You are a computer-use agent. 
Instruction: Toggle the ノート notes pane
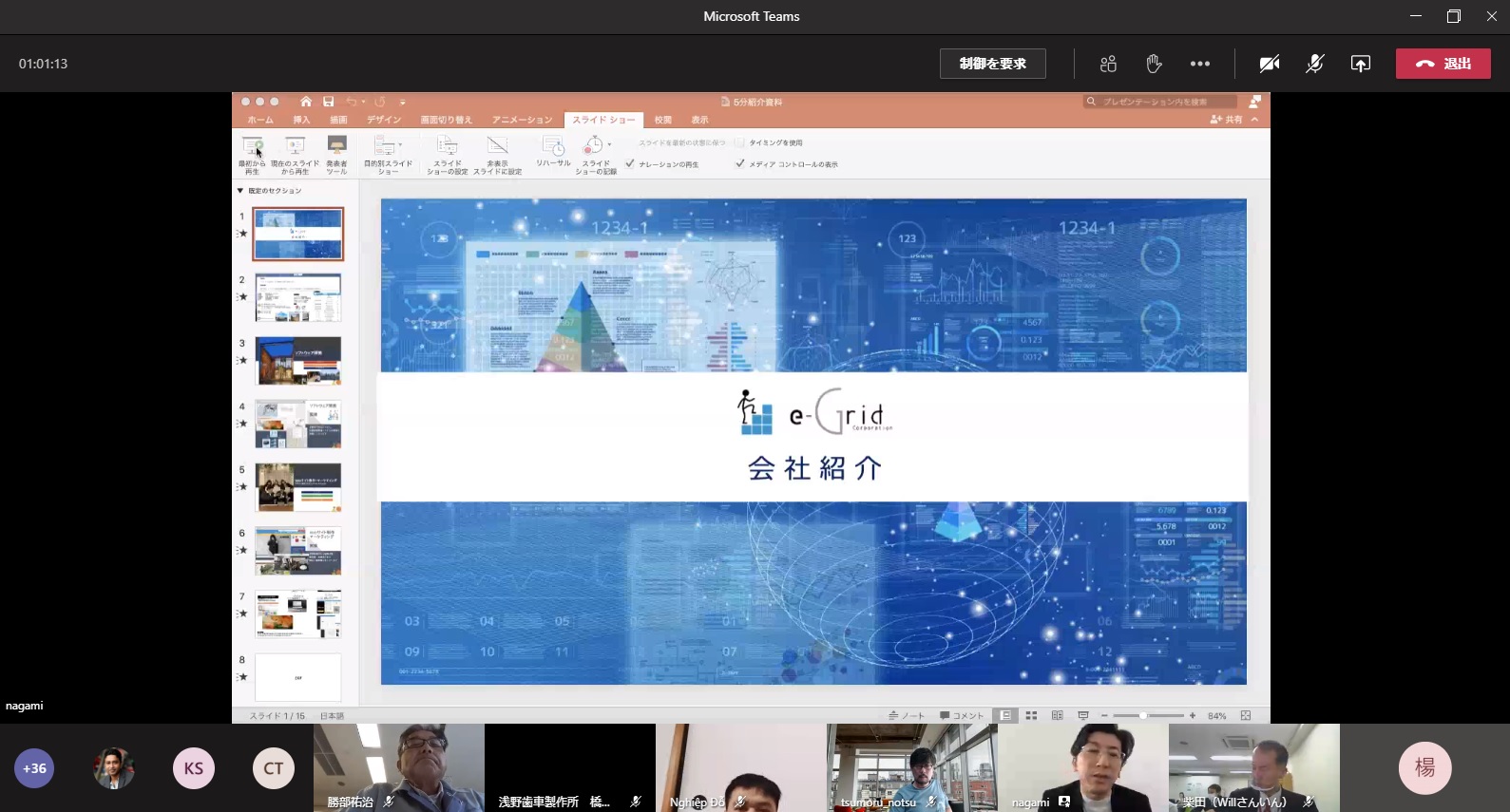pos(907,715)
